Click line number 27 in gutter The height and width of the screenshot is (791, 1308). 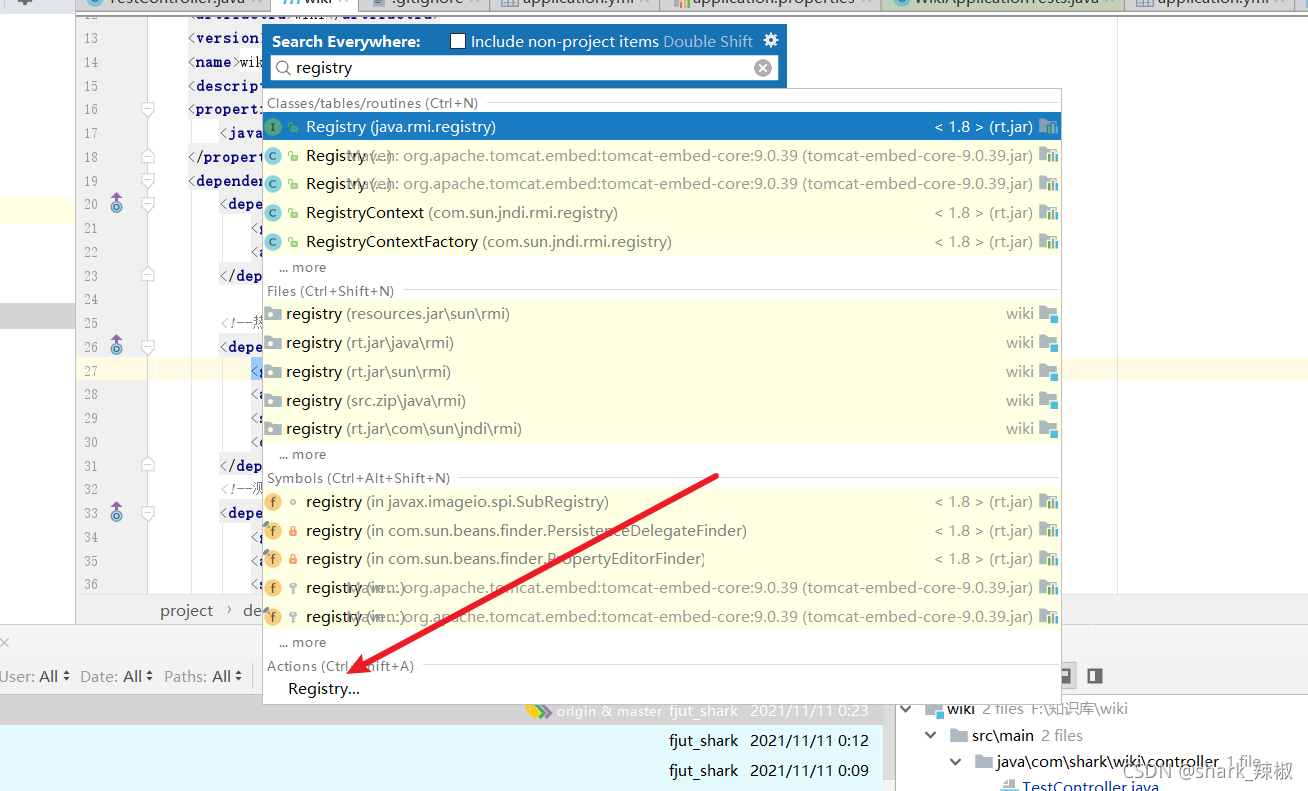click(91, 370)
